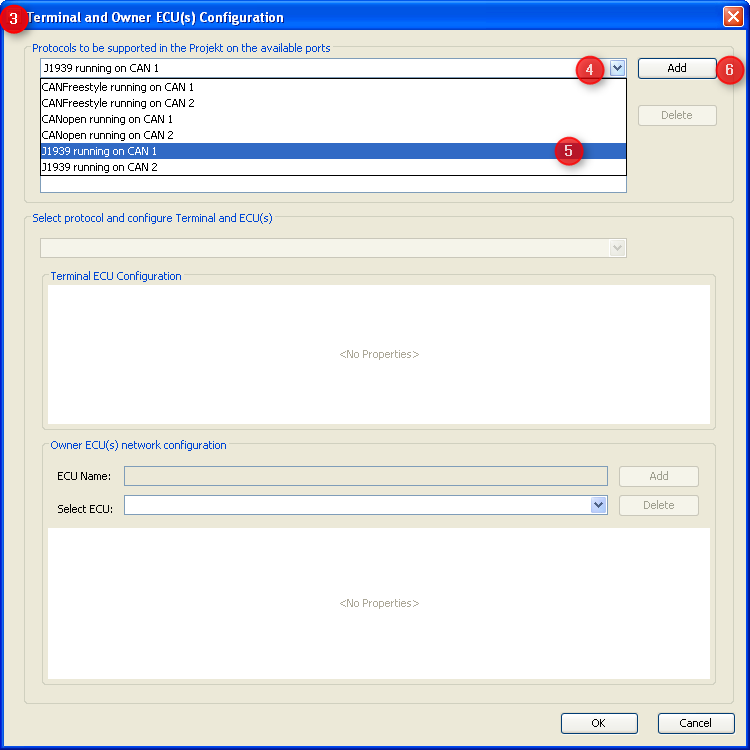Expand the Select ECU dropdown
750x750 pixels.
click(598, 505)
